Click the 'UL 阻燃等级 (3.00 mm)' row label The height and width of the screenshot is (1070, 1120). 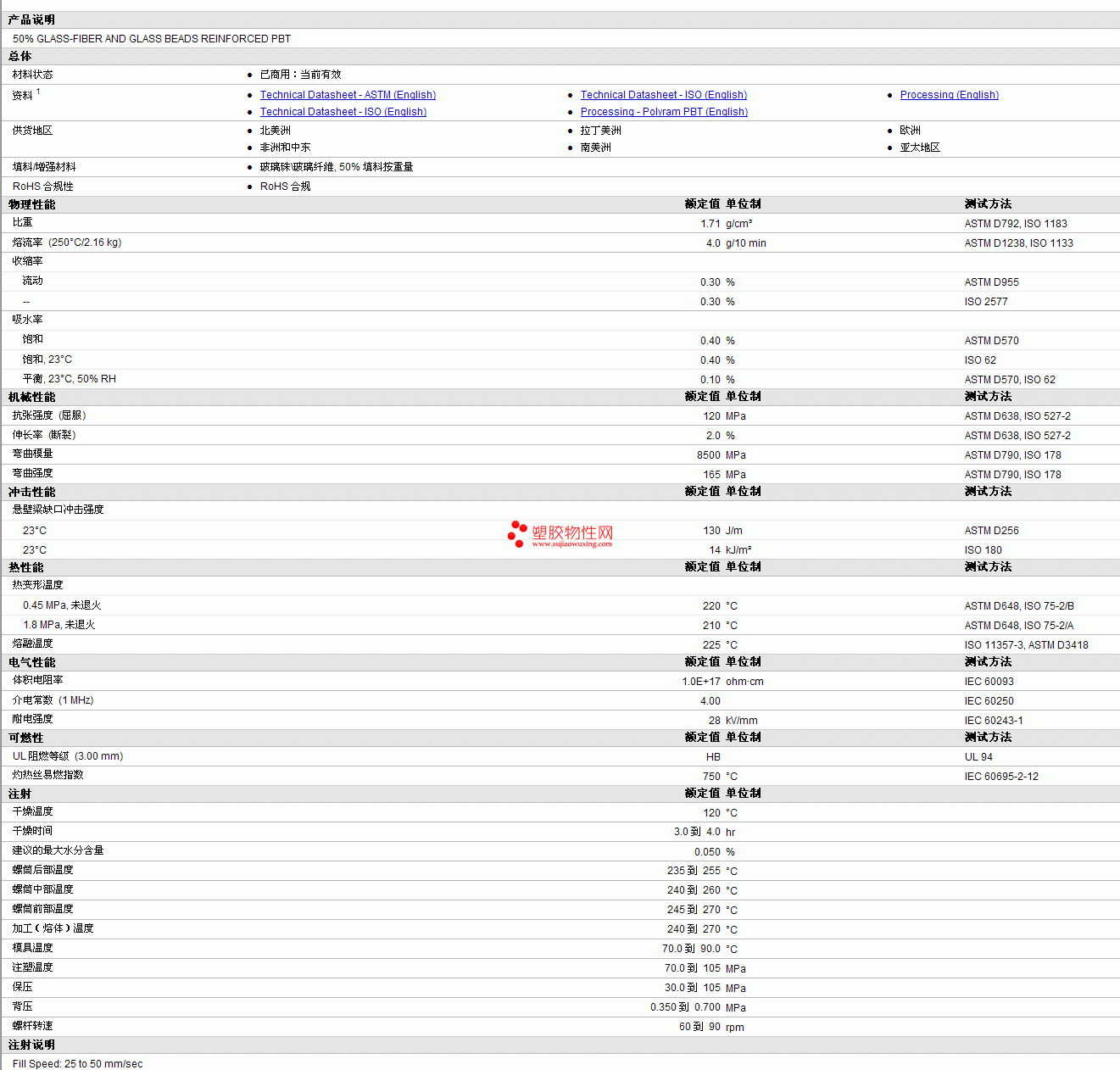[x=68, y=756]
